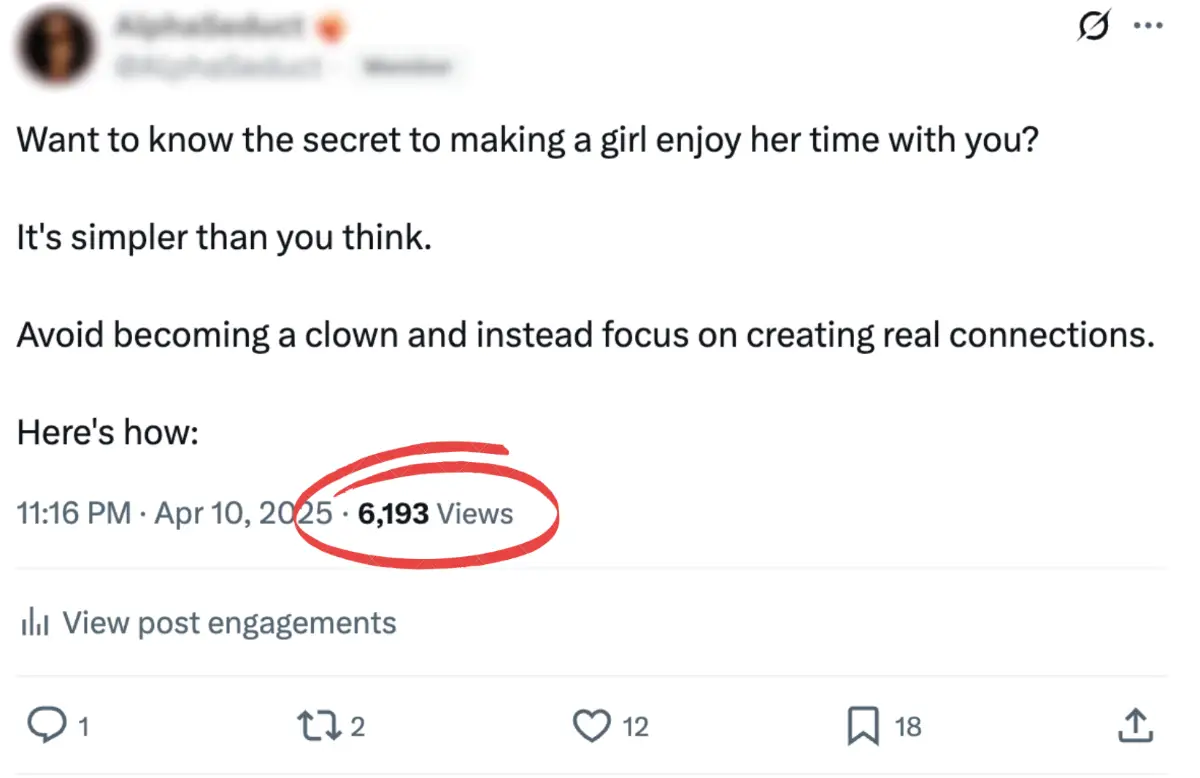Click the blurred author display name

(212, 28)
